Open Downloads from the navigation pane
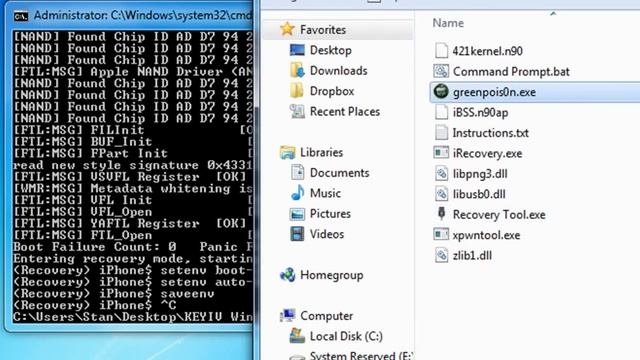The width and height of the screenshot is (640, 360). click(x=338, y=71)
